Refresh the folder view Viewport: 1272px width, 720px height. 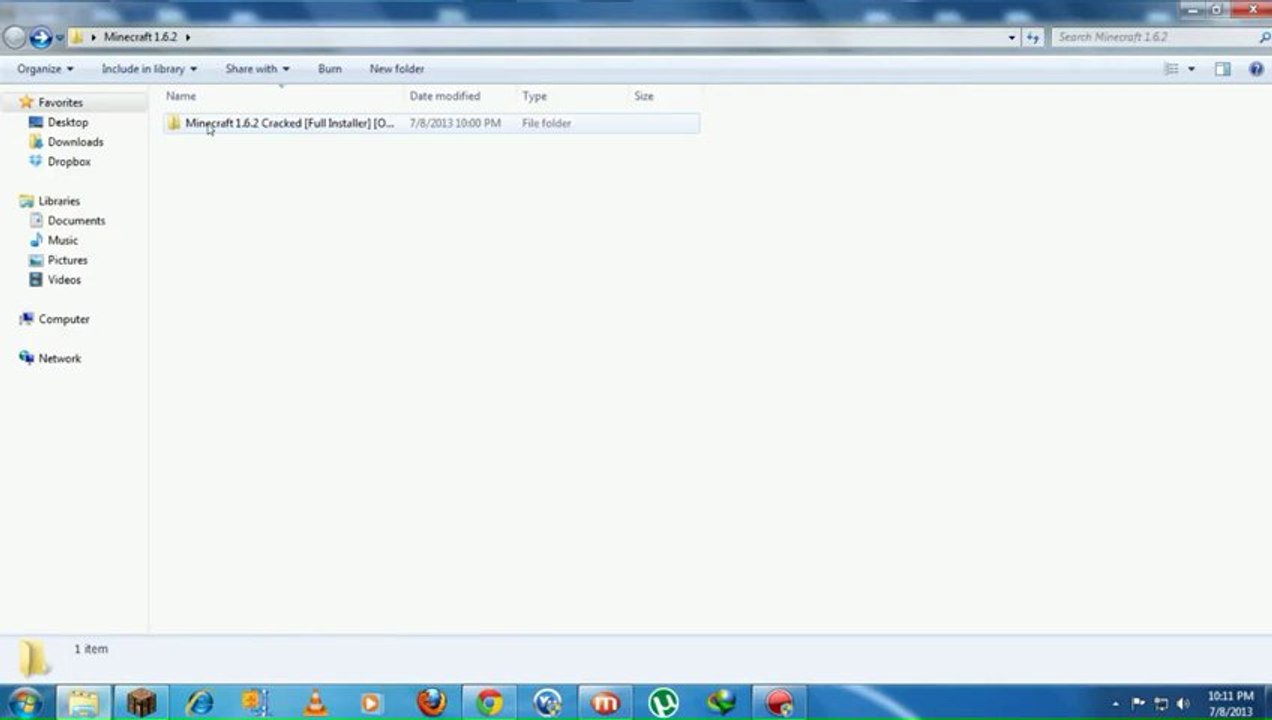[1034, 37]
